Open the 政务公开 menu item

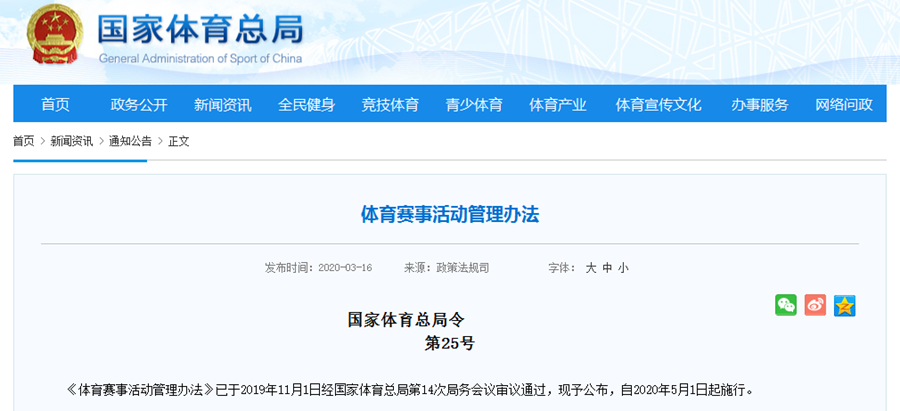tap(139, 104)
